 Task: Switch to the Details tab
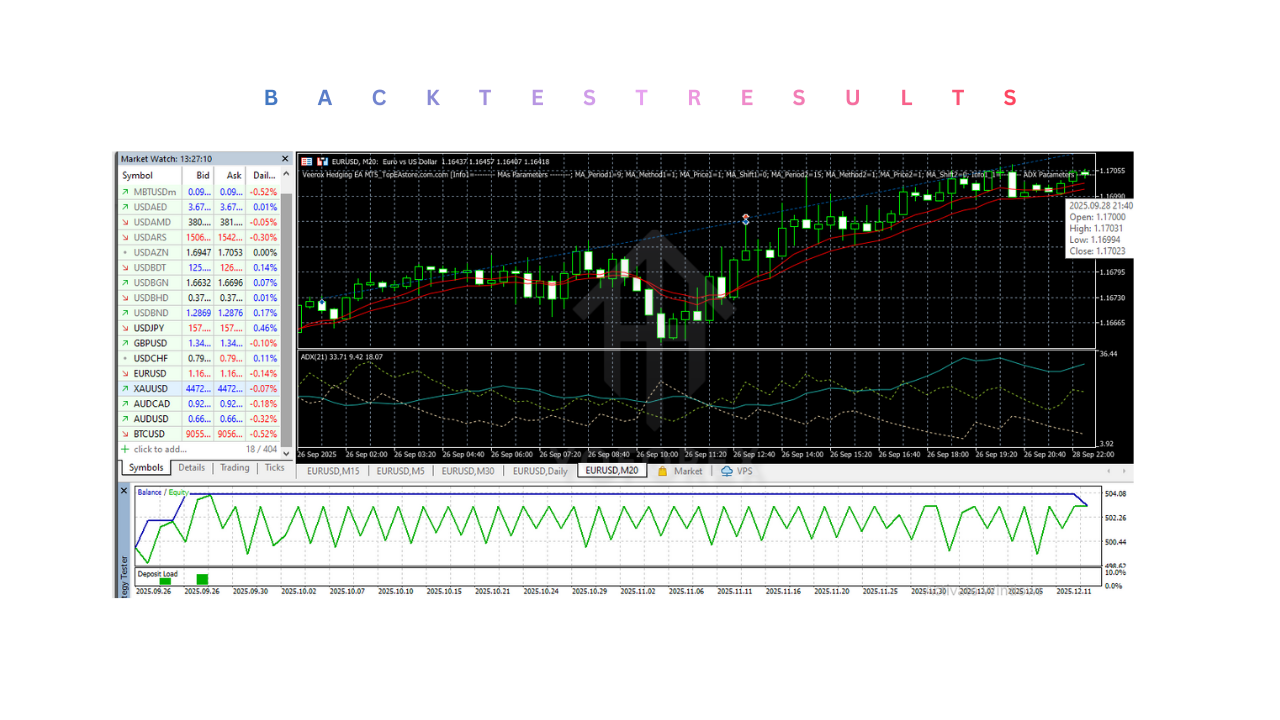(x=191, y=468)
